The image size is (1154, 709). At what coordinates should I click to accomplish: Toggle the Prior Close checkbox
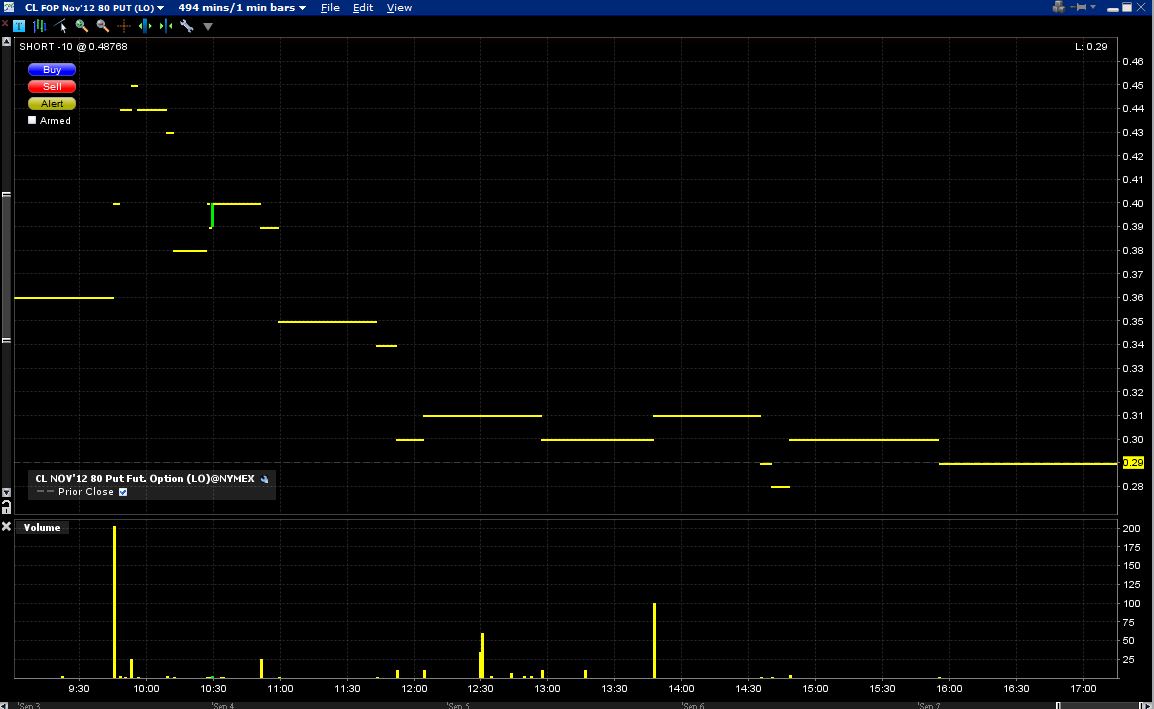pos(123,492)
